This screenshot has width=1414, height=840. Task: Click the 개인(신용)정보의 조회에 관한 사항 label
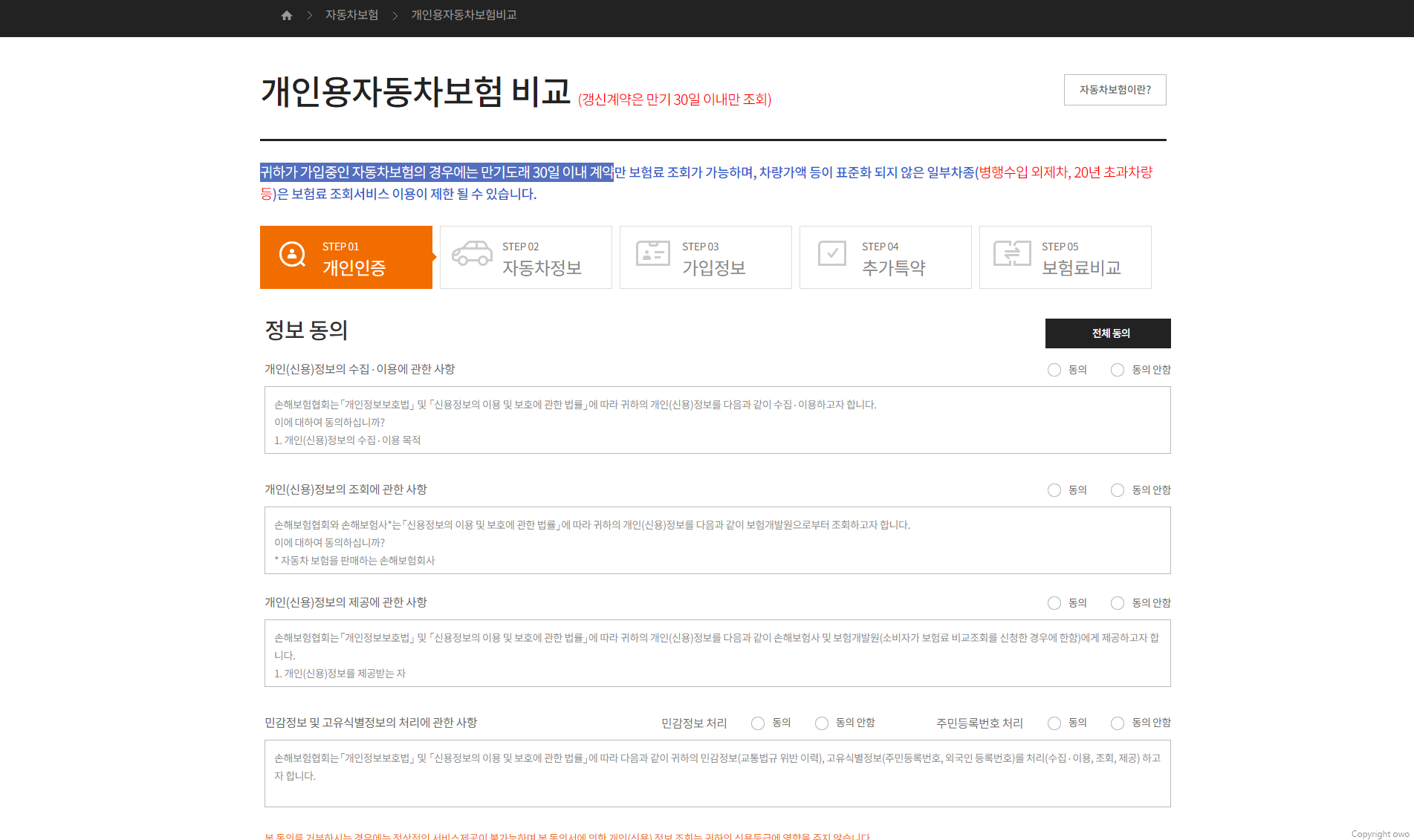[x=346, y=489]
